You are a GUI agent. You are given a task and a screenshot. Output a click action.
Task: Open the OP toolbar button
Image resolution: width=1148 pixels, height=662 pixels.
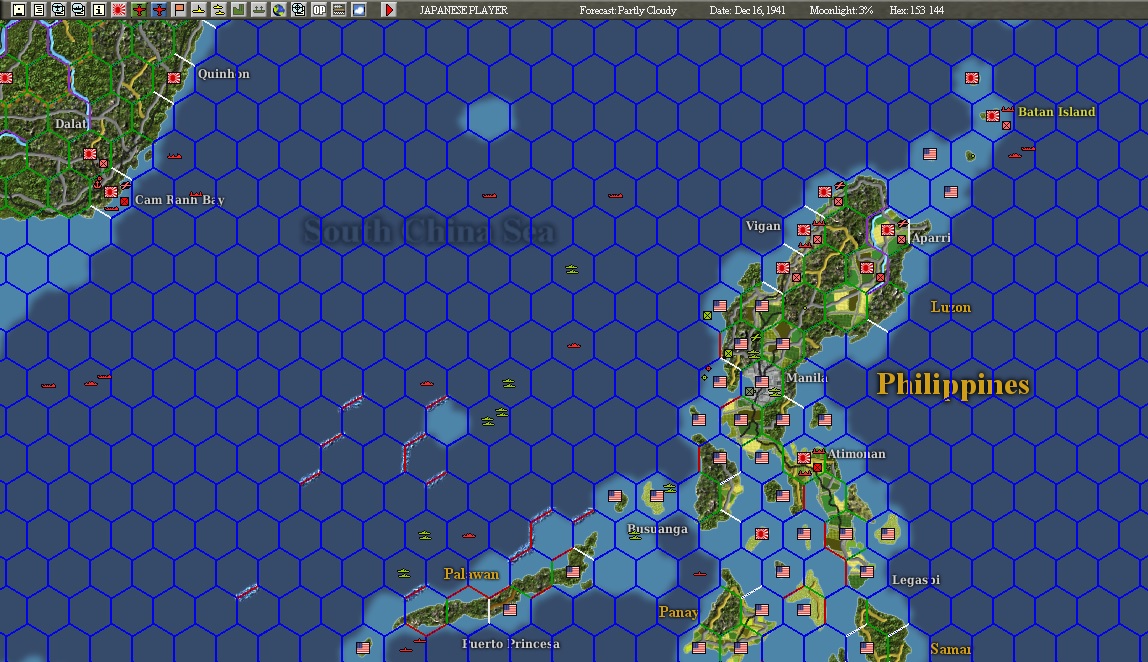(318, 10)
